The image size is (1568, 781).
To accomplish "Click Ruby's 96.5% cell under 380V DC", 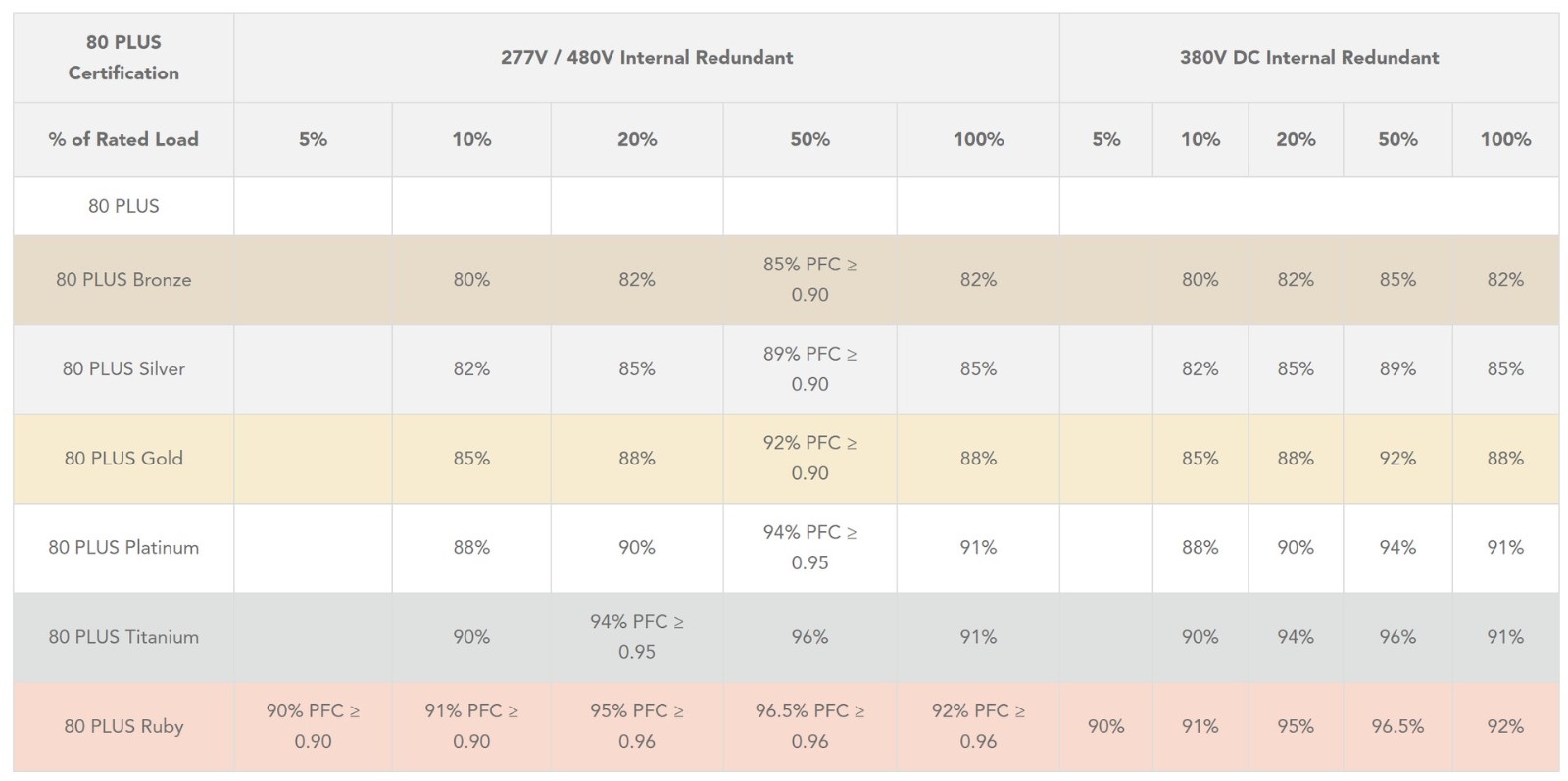I will click(x=1397, y=726).
